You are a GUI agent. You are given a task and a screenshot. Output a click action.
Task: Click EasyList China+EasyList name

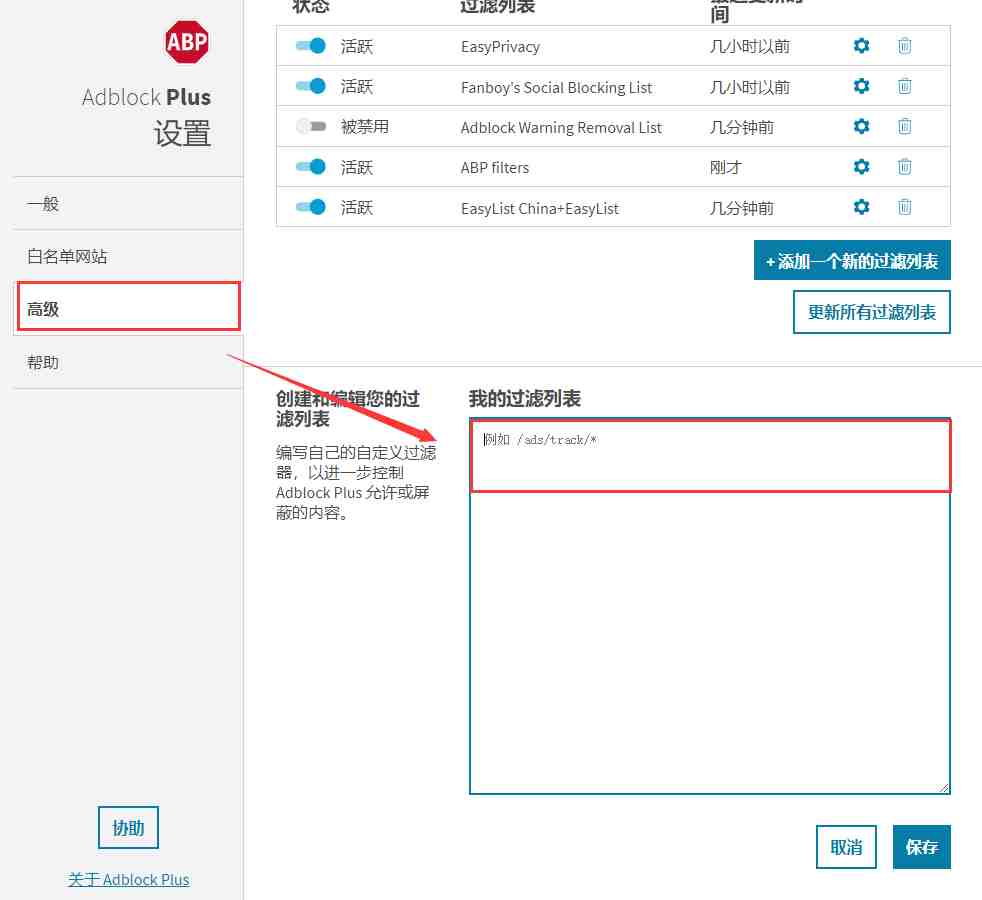(x=539, y=208)
